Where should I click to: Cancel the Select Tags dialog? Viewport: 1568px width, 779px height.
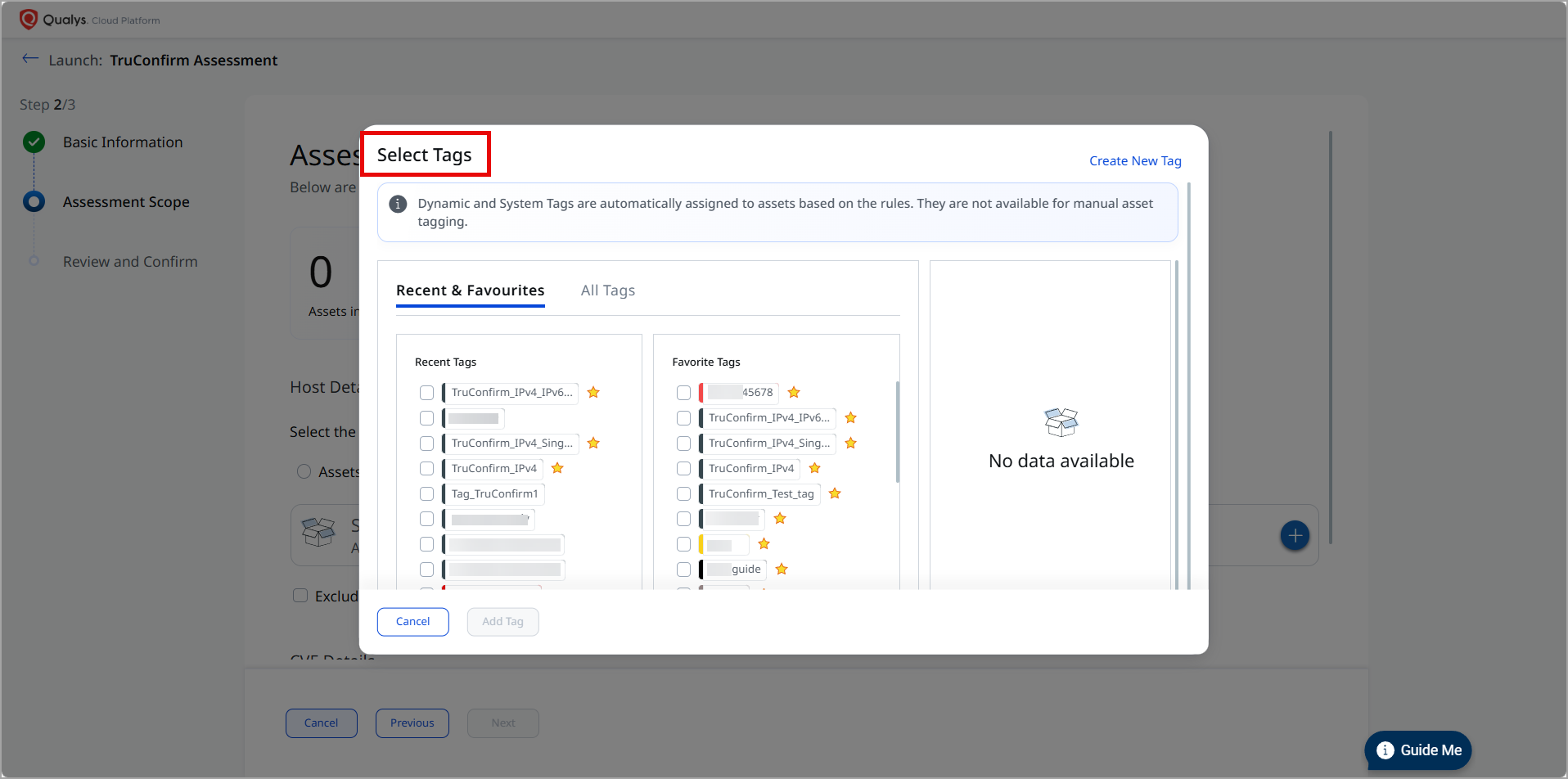(412, 622)
